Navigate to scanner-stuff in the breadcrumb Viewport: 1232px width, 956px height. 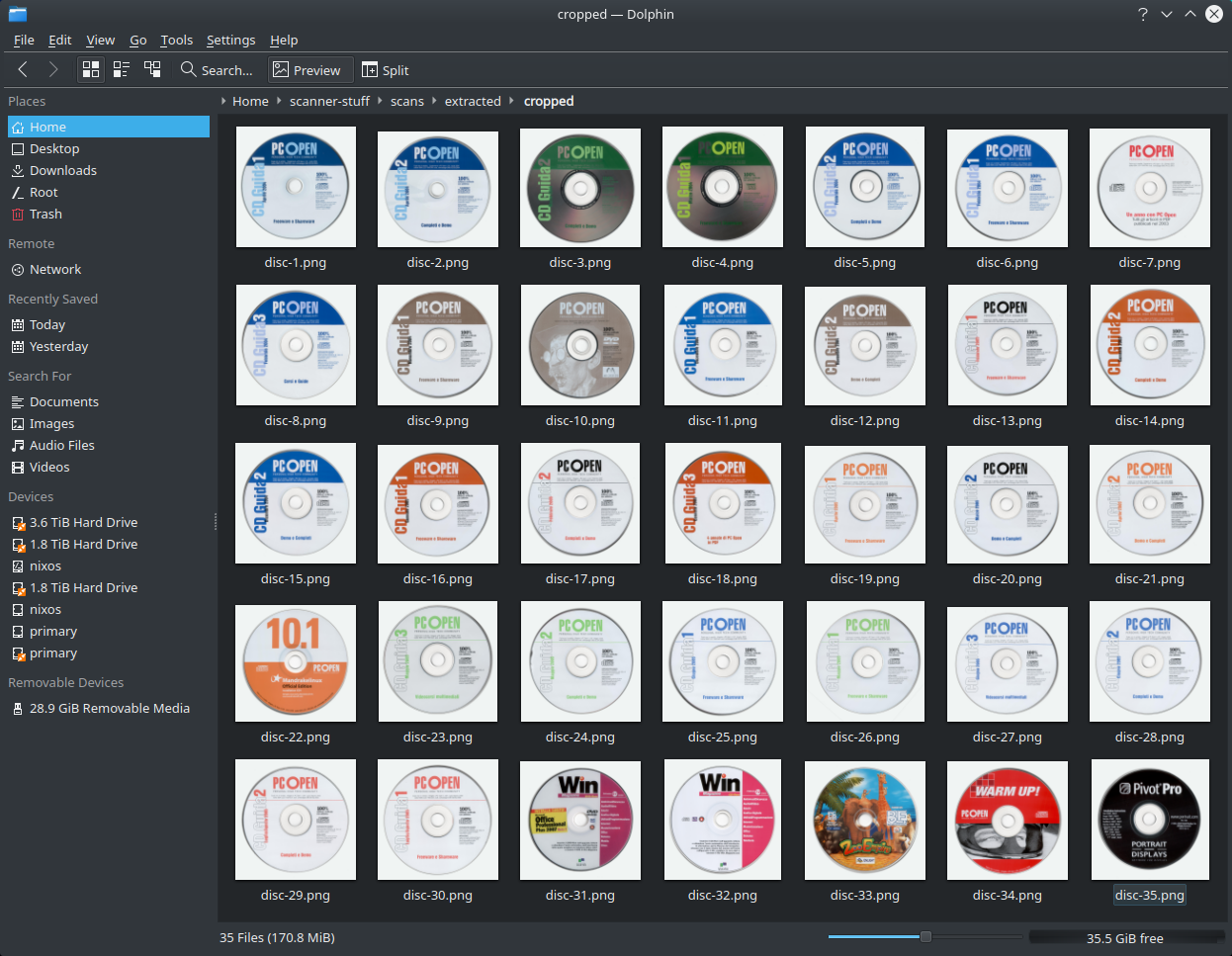coord(329,101)
